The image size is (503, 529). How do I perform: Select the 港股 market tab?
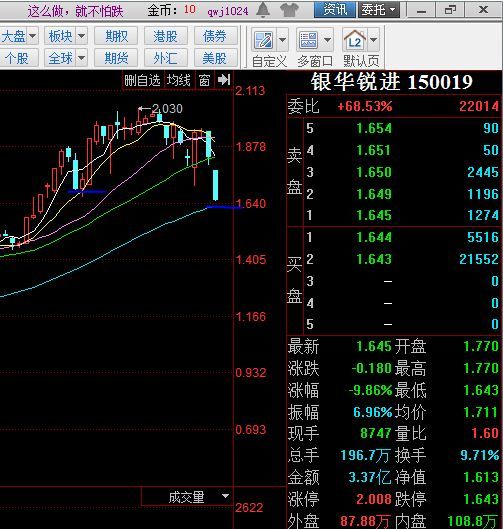point(165,36)
